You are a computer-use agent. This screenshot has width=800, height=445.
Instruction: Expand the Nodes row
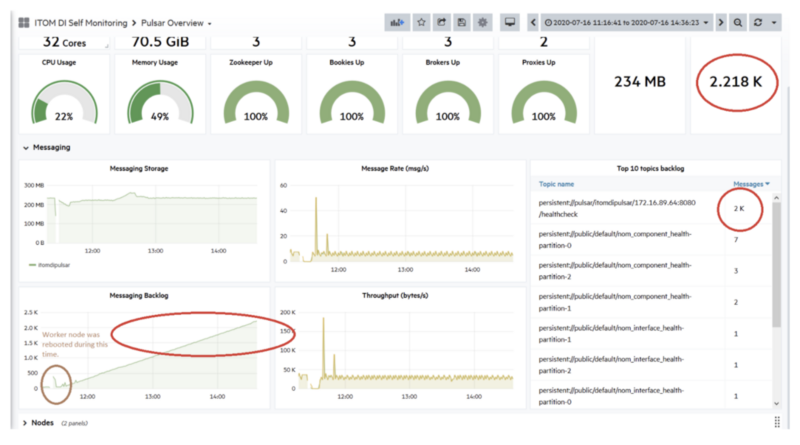(x=38, y=423)
